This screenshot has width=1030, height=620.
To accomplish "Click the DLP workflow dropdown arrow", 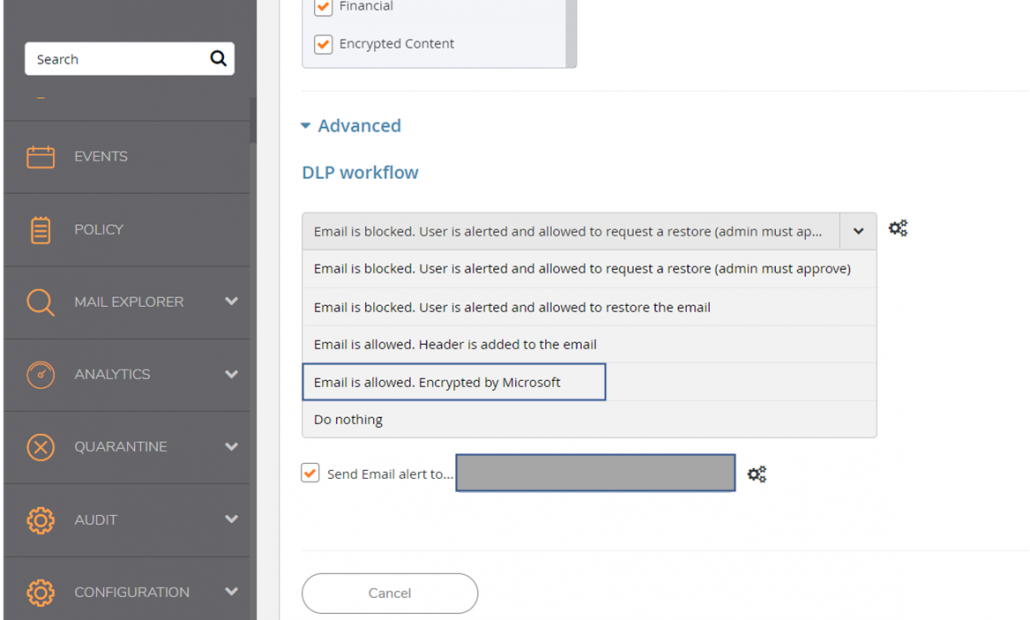I will (x=858, y=231).
